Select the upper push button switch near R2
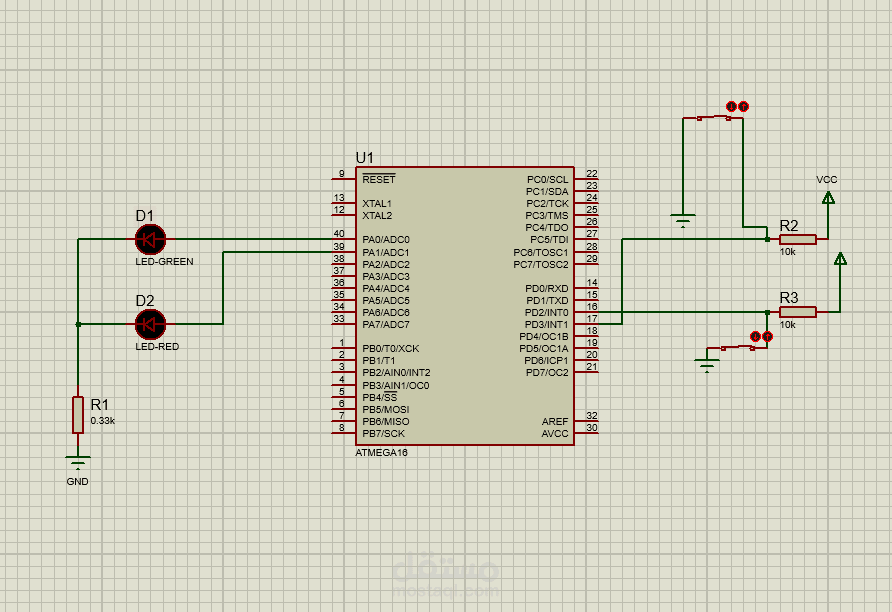 tap(714, 118)
